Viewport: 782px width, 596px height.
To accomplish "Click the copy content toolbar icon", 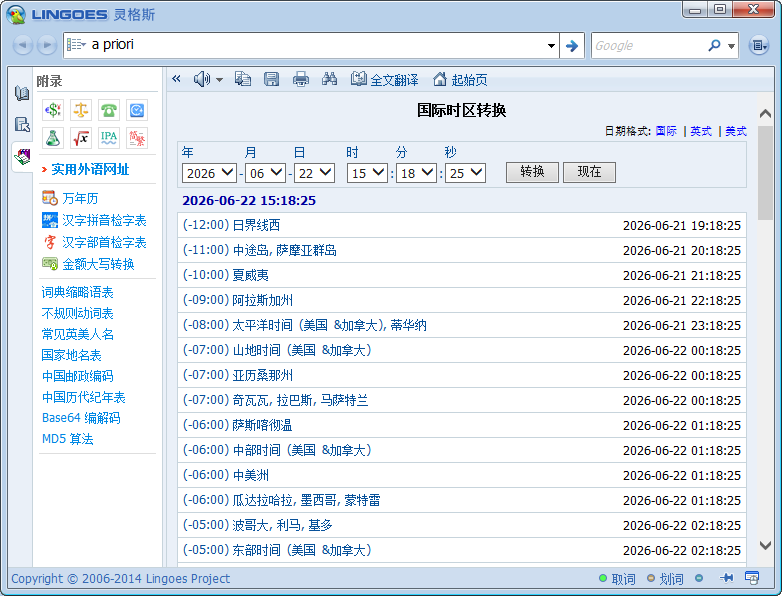I will [243, 79].
